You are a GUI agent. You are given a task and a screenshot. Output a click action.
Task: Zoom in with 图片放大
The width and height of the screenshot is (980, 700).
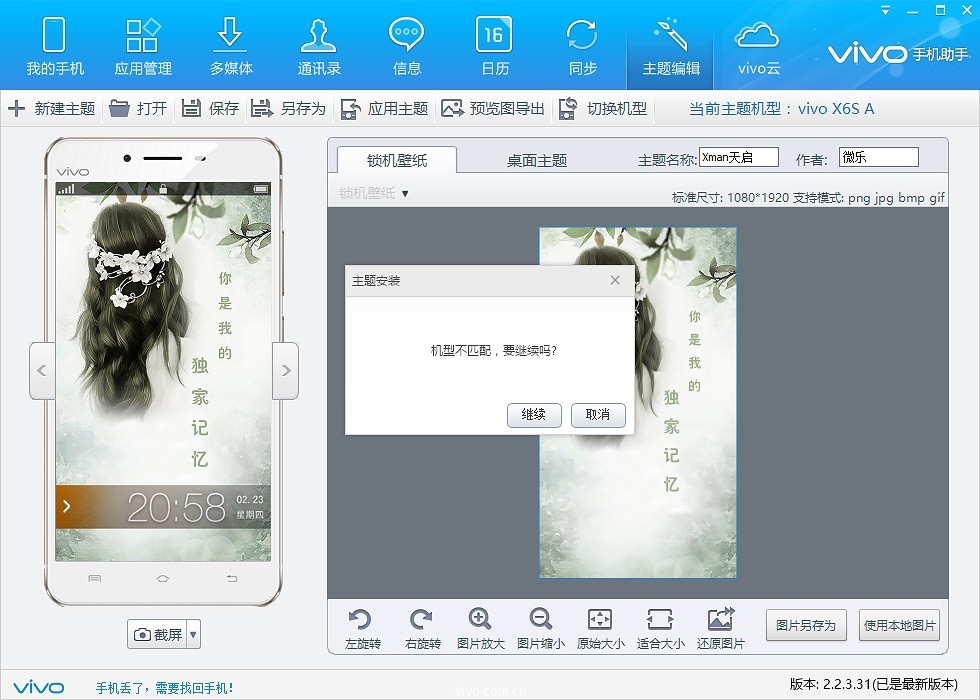[x=481, y=628]
